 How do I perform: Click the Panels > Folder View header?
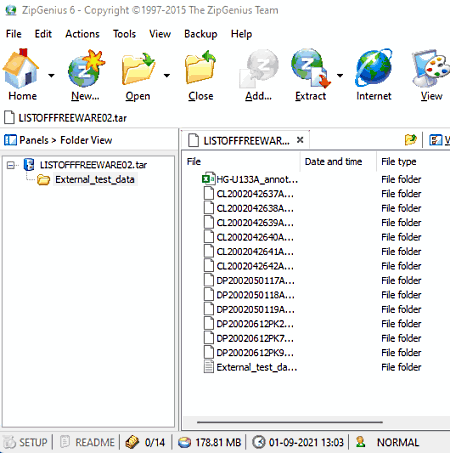coord(66,140)
